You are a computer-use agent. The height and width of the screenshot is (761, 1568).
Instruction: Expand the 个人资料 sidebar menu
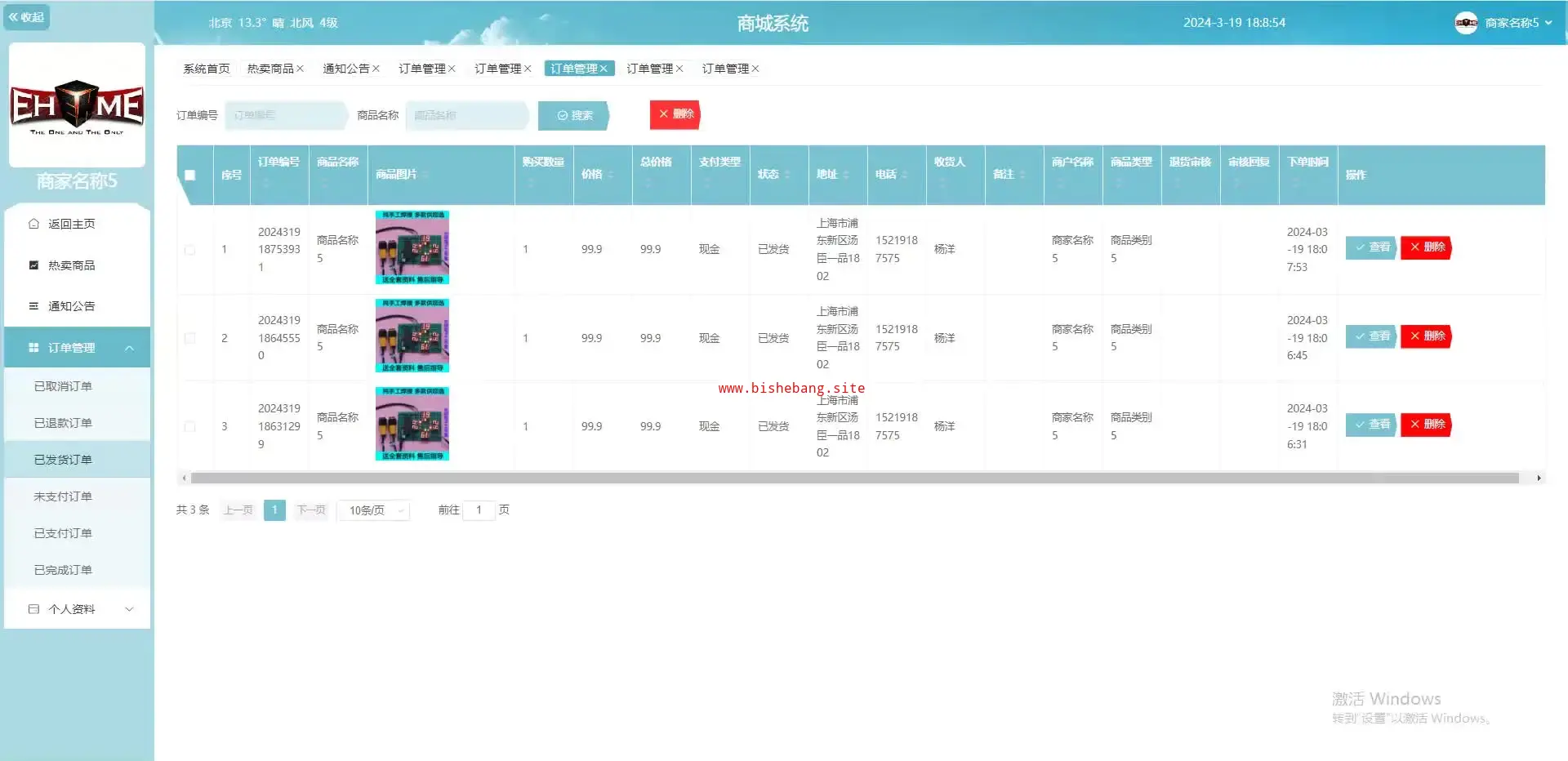click(129, 609)
